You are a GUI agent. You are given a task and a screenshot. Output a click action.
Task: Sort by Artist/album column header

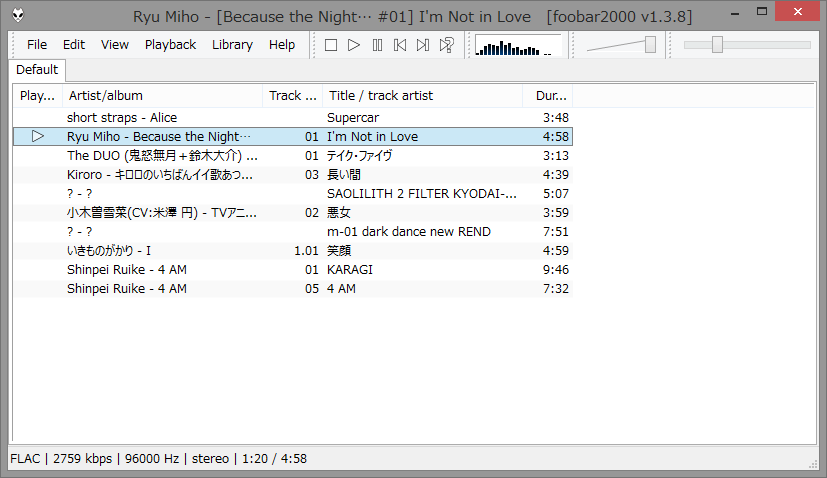click(x=162, y=95)
